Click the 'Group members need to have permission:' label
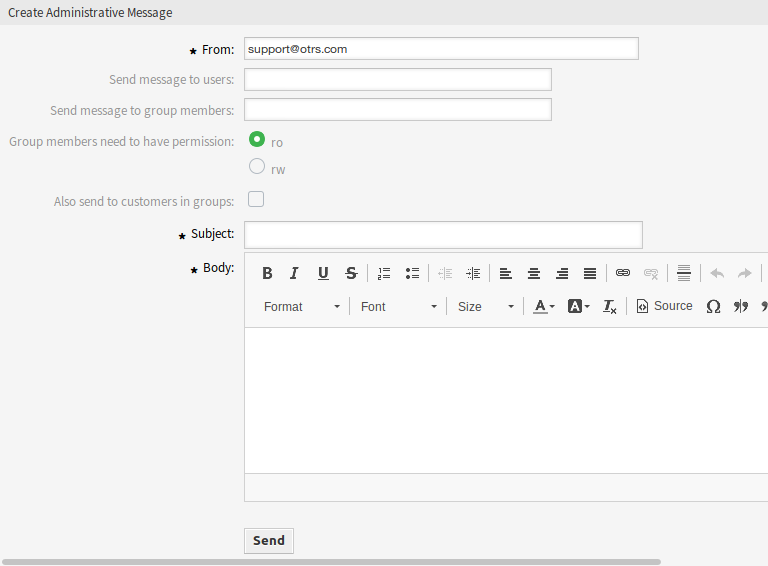 pos(121,142)
